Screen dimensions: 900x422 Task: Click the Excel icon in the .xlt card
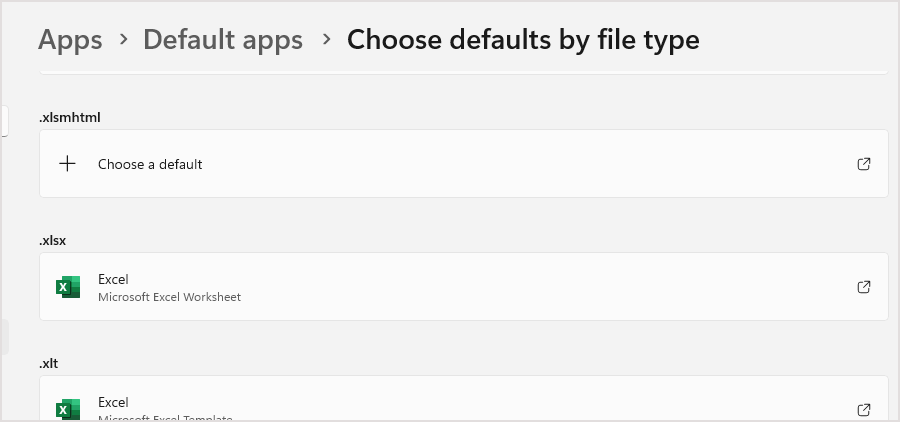tap(68, 409)
